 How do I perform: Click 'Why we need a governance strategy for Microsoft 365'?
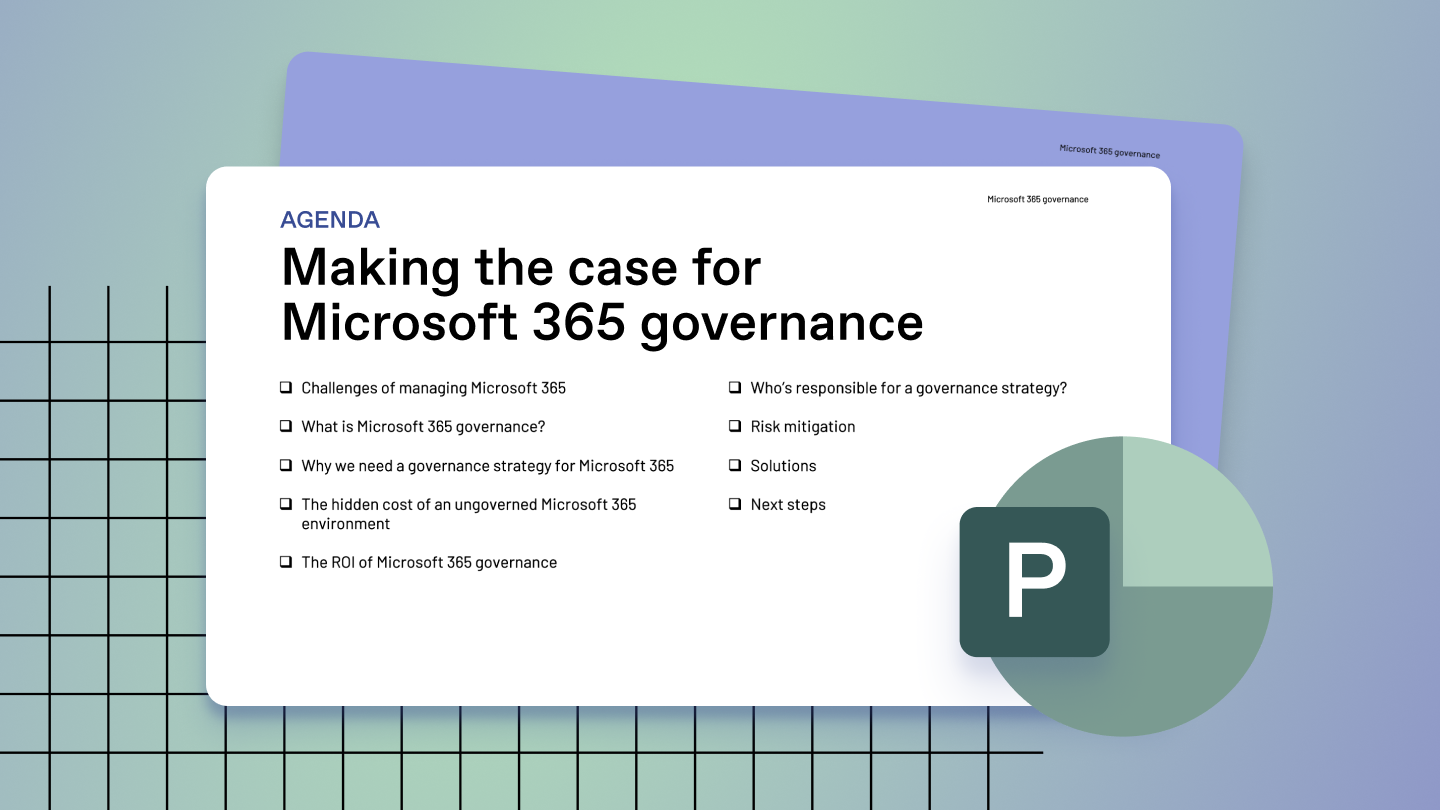tap(488, 466)
